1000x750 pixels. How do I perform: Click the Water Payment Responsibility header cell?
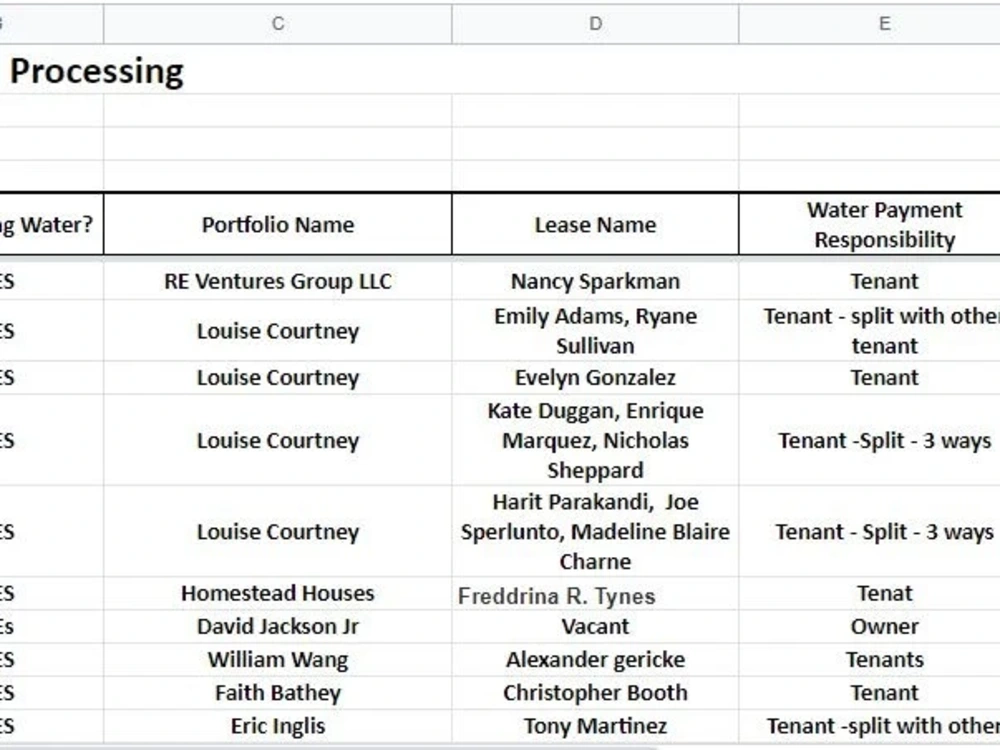[869, 224]
